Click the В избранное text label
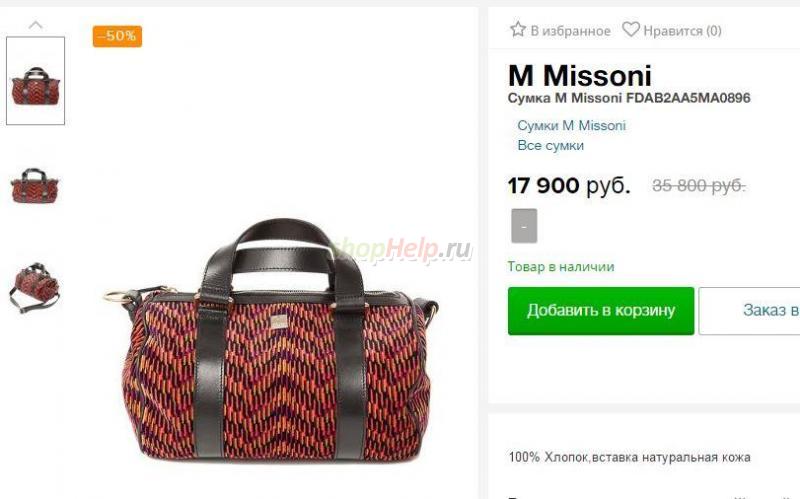 tap(570, 31)
